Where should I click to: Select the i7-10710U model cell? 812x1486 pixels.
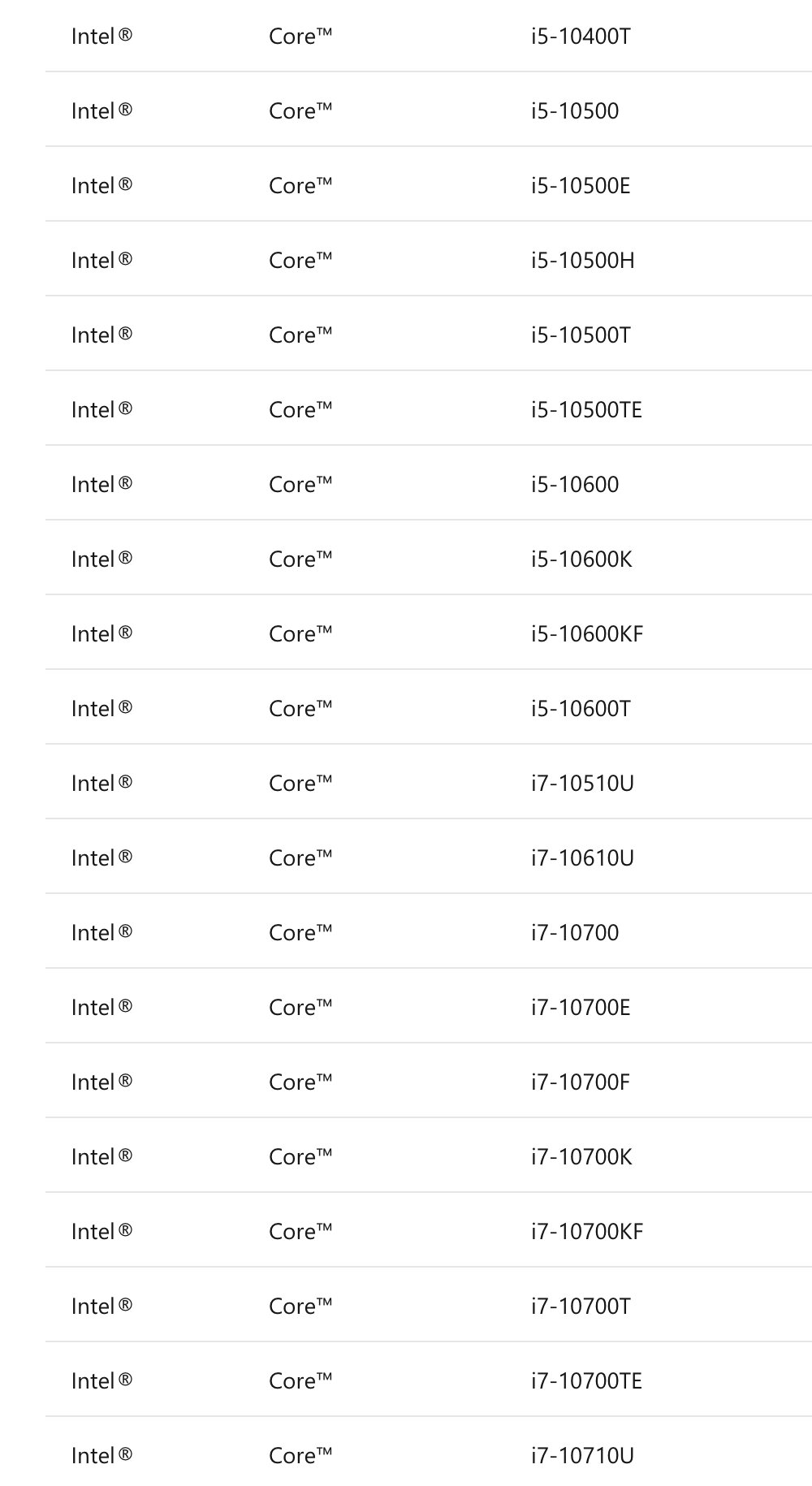582,1456
